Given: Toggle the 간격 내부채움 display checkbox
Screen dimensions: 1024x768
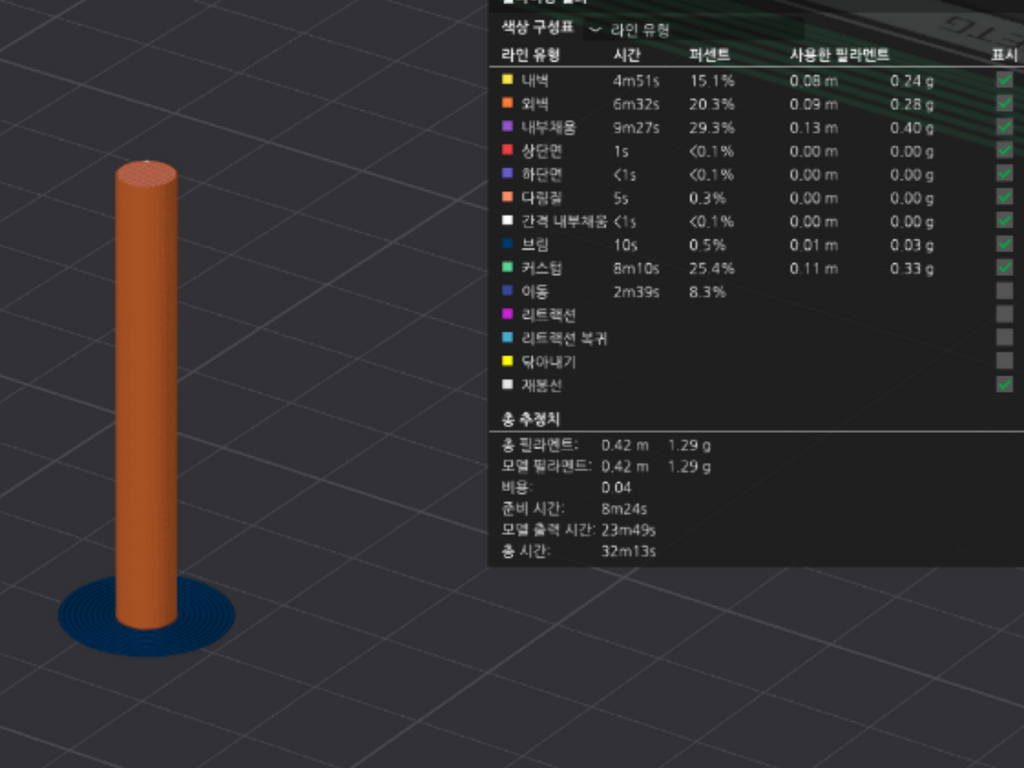Looking at the screenshot, I should click(1004, 221).
